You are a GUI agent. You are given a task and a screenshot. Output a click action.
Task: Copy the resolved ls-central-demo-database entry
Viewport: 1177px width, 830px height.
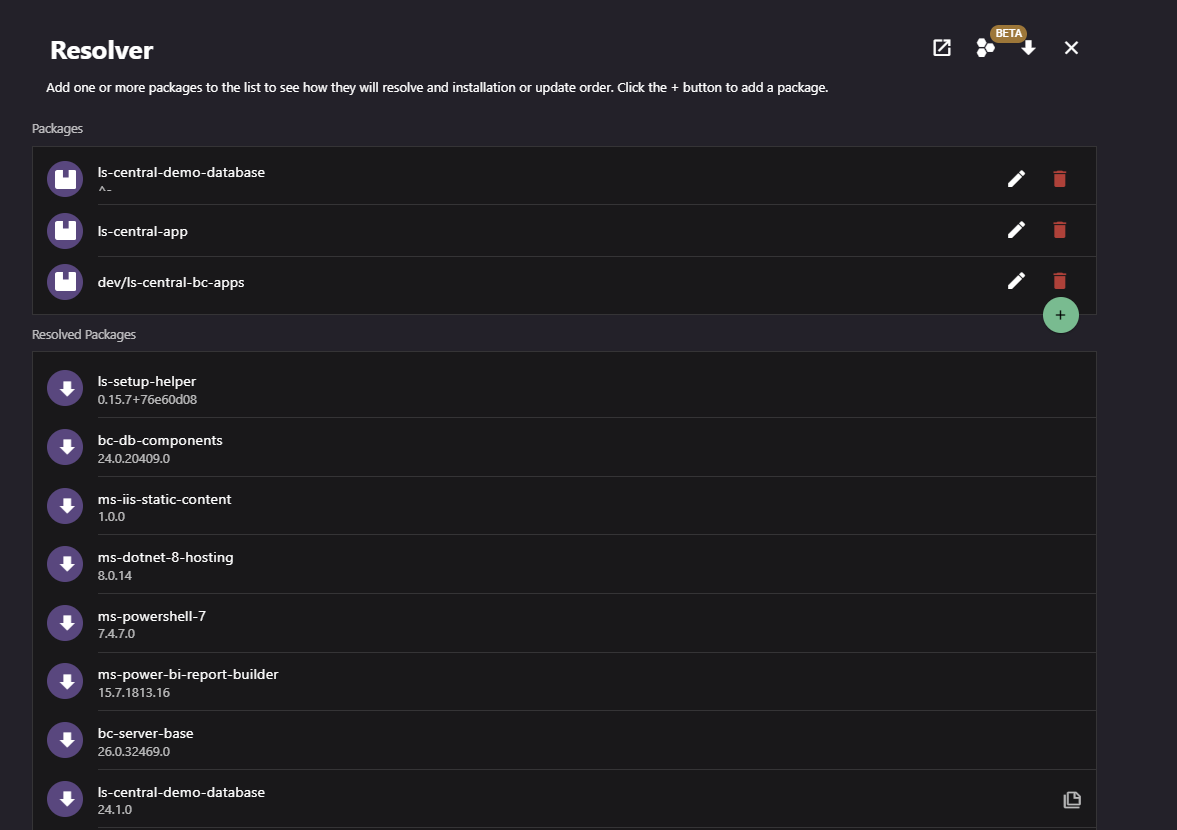(x=1072, y=800)
